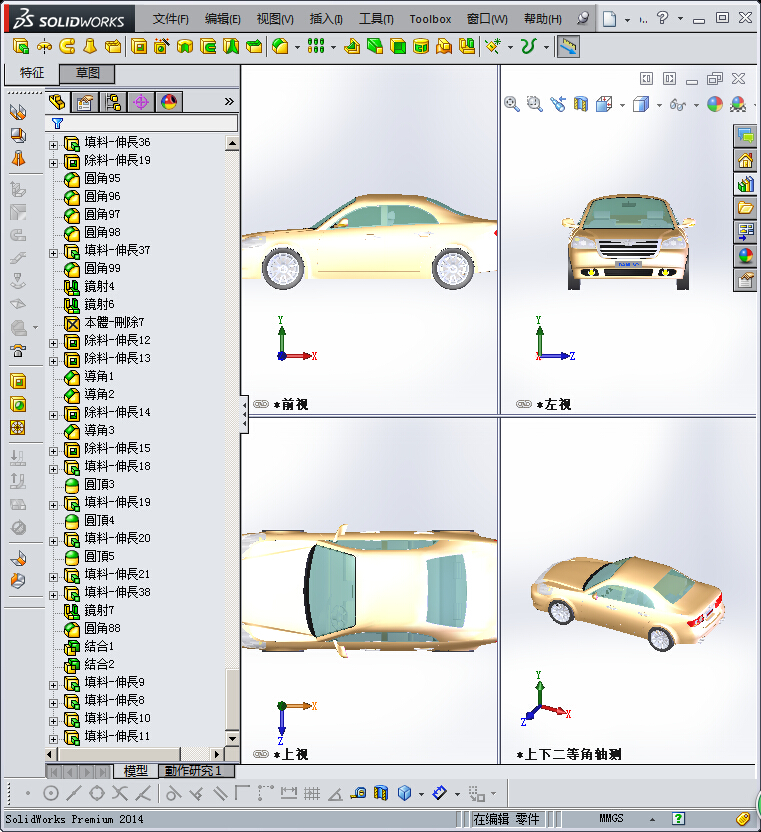The image size is (761, 832).
Task: Open SolidWorks Resources in task pane
Action: coord(745,160)
